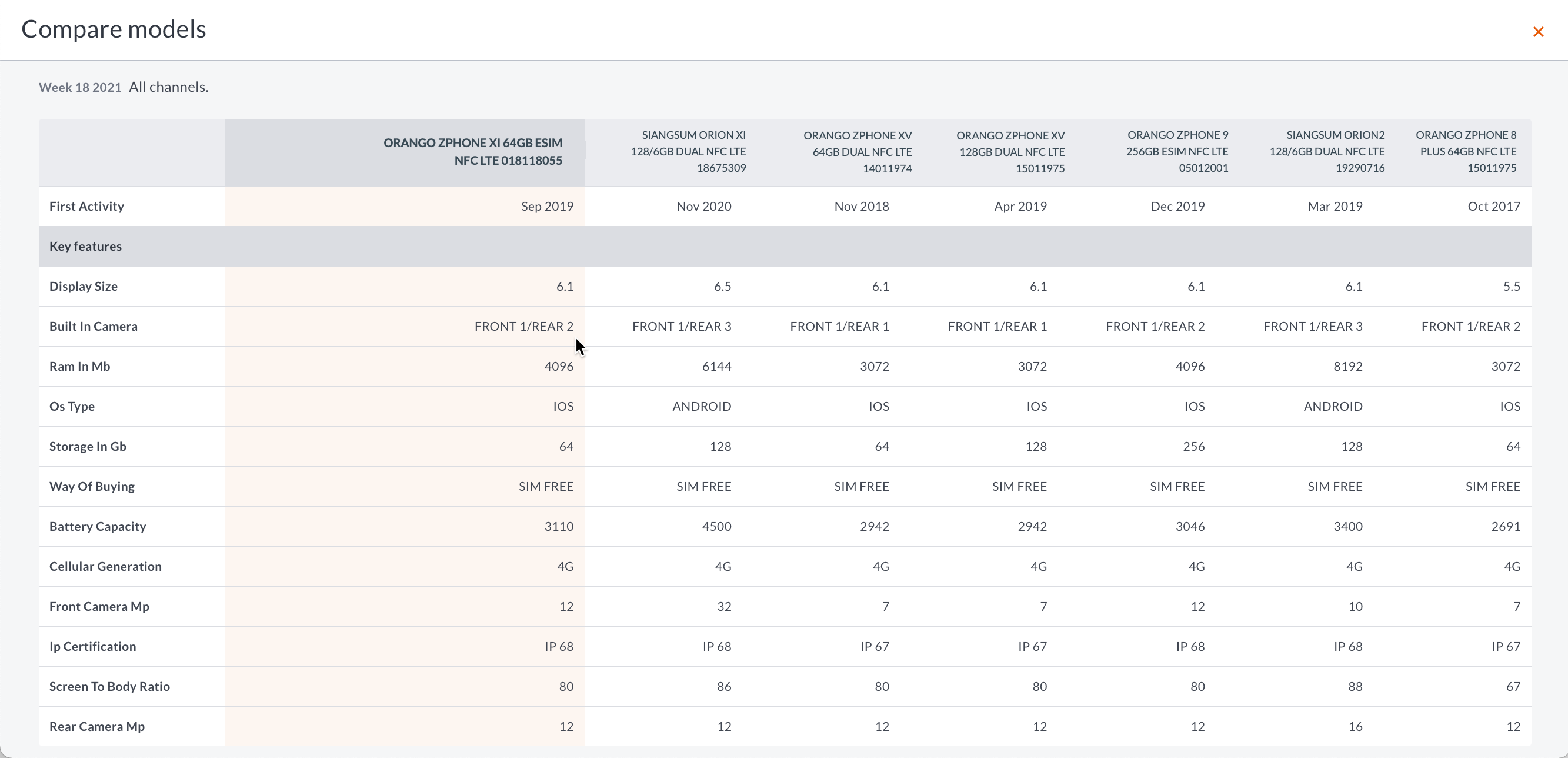Select the Screen To Body Ratio label

click(x=109, y=687)
